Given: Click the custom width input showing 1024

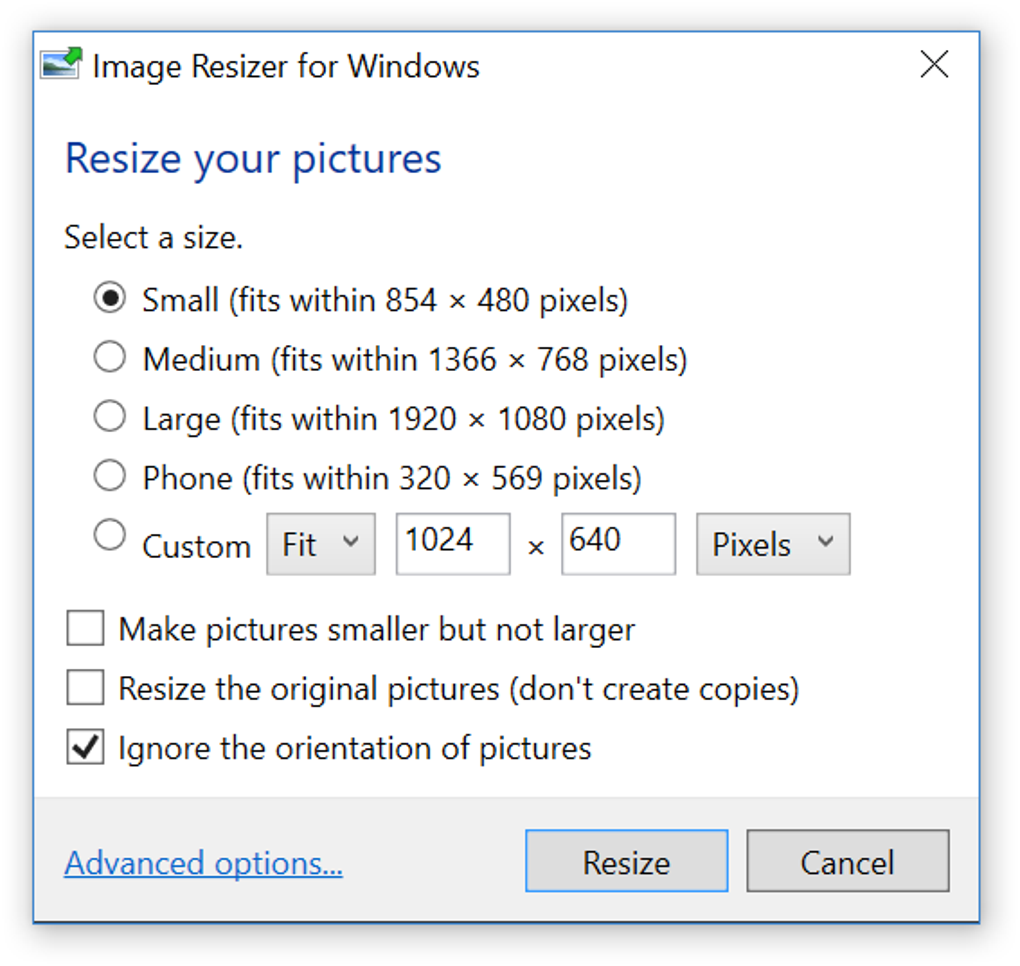Looking at the screenshot, I should point(452,543).
